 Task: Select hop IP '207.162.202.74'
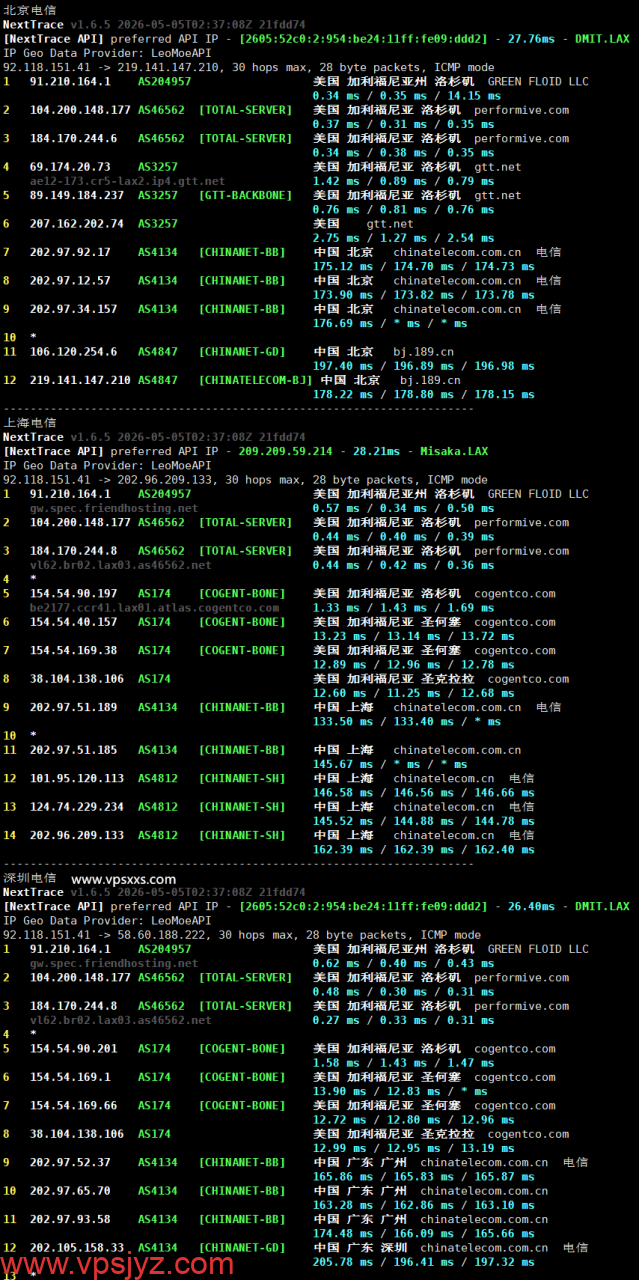77,224
